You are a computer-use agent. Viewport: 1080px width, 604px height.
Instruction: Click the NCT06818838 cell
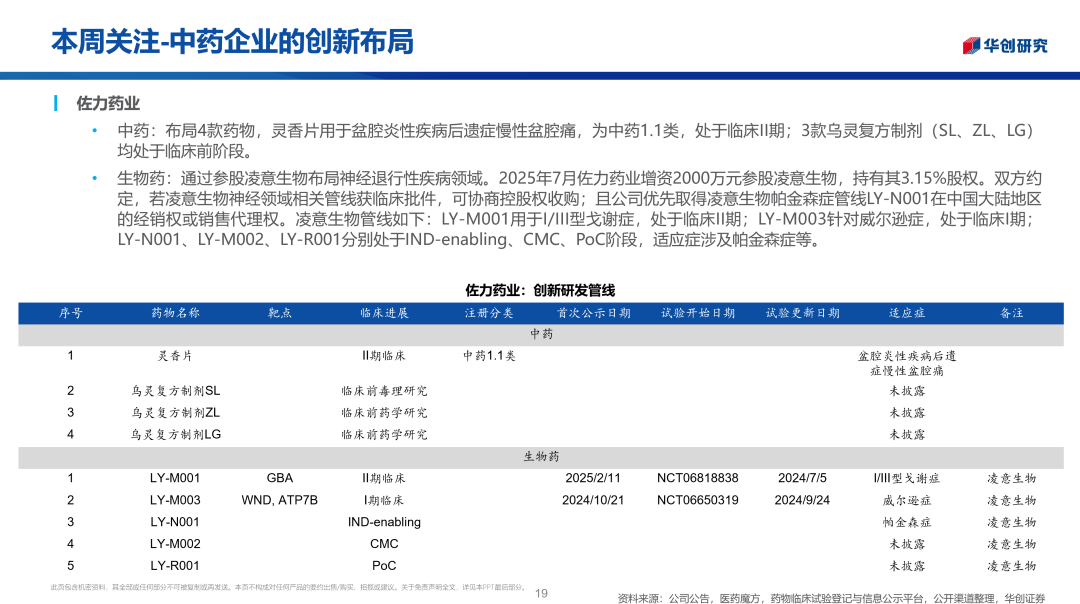click(698, 478)
